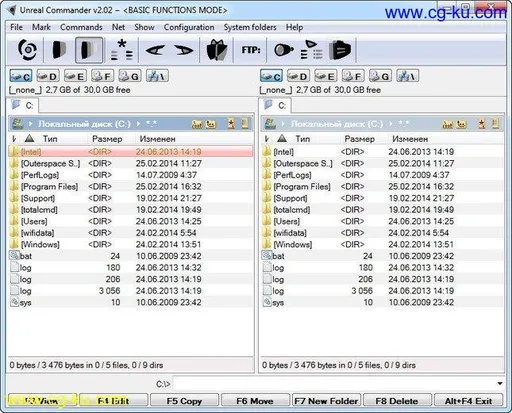Sort left panel by Тип column
The width and height of the screenshot is (512, 413).
pos(50,139)
